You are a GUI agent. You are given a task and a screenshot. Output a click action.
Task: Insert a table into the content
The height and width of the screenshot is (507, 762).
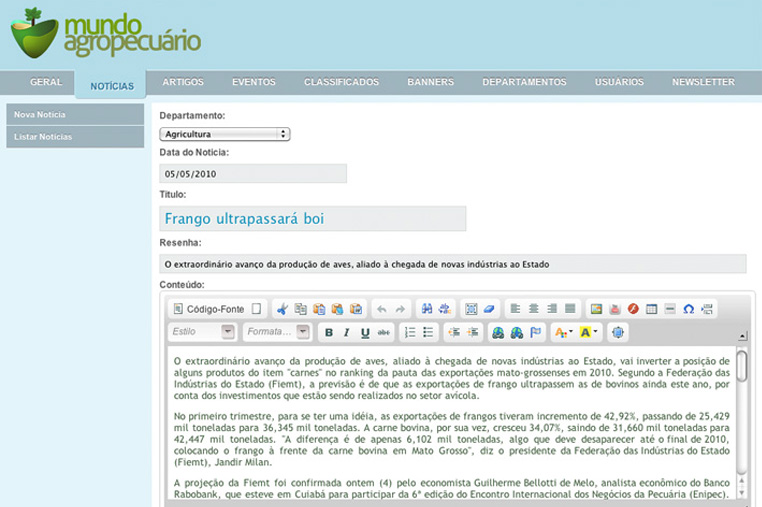(651, 309)
